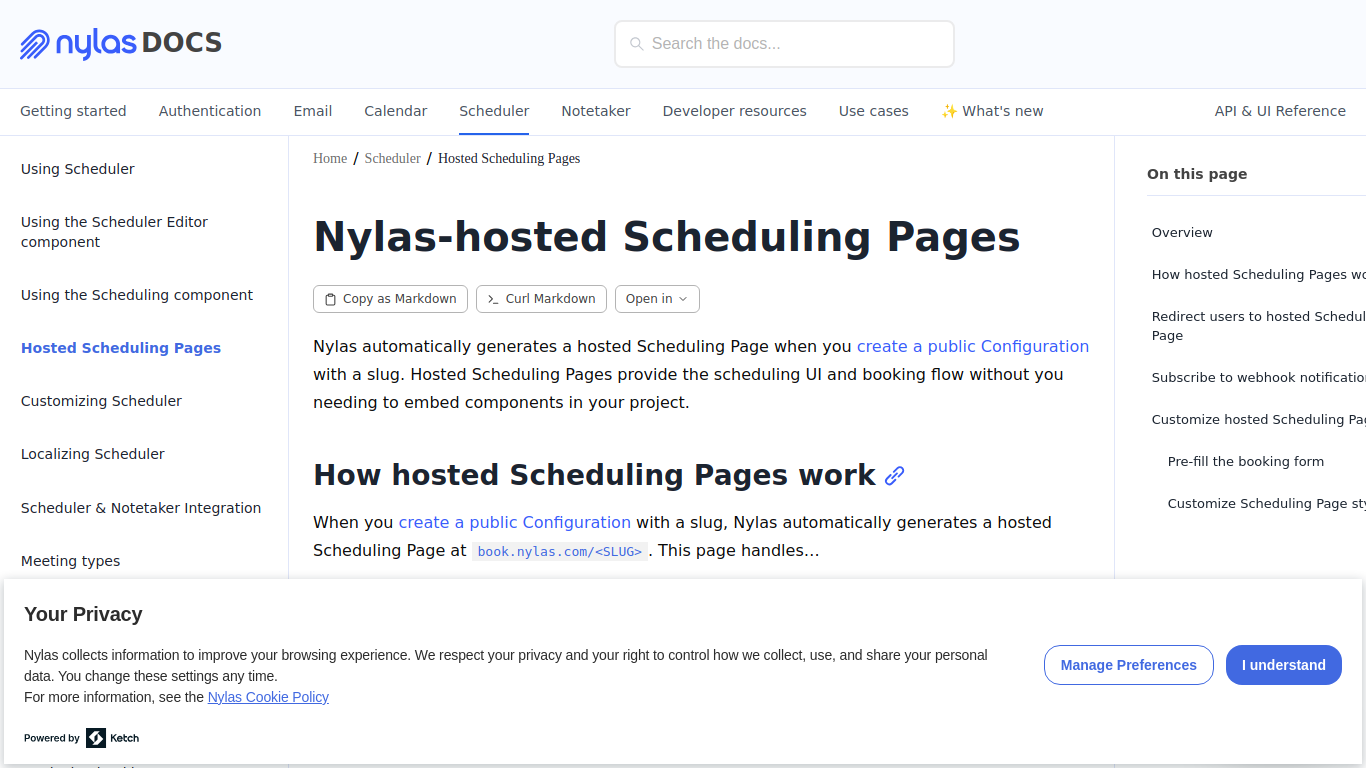Click the Nylas-hosted Scheduling Pages heading

tap(667, 237)
